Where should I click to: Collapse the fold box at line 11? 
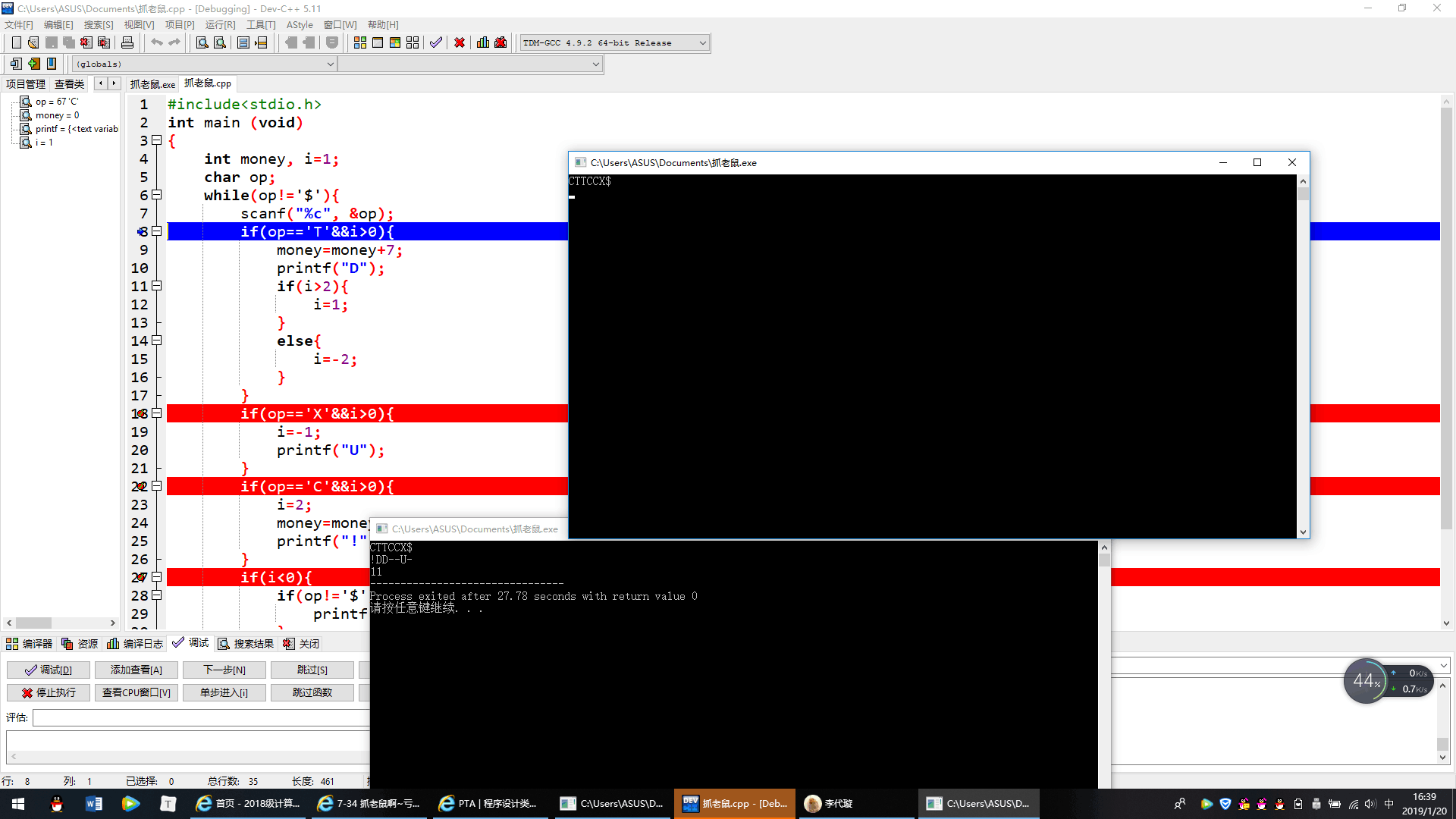[x=157, y=286]
